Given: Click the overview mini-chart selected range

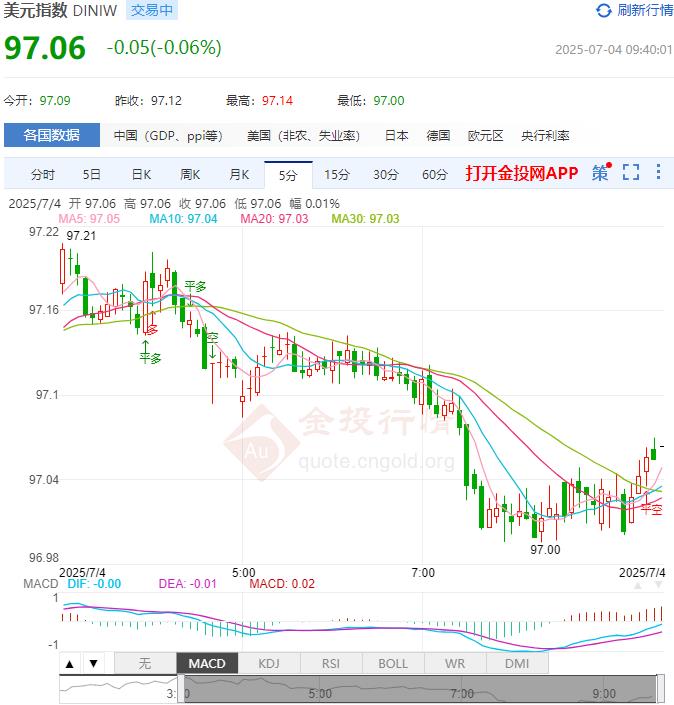Looking at the screenshot, I should 420,689.
